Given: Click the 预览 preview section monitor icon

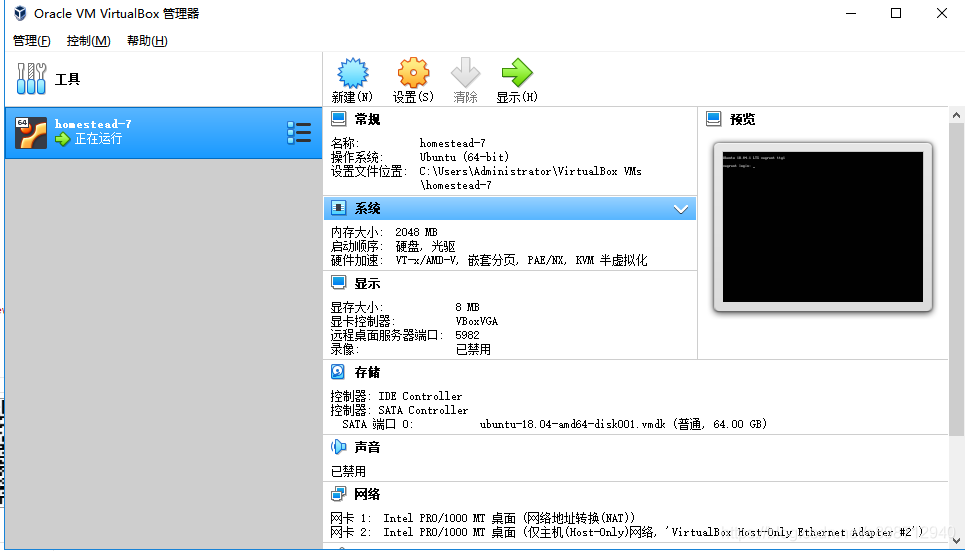Looking at the screenshot, I should (713, 118).
